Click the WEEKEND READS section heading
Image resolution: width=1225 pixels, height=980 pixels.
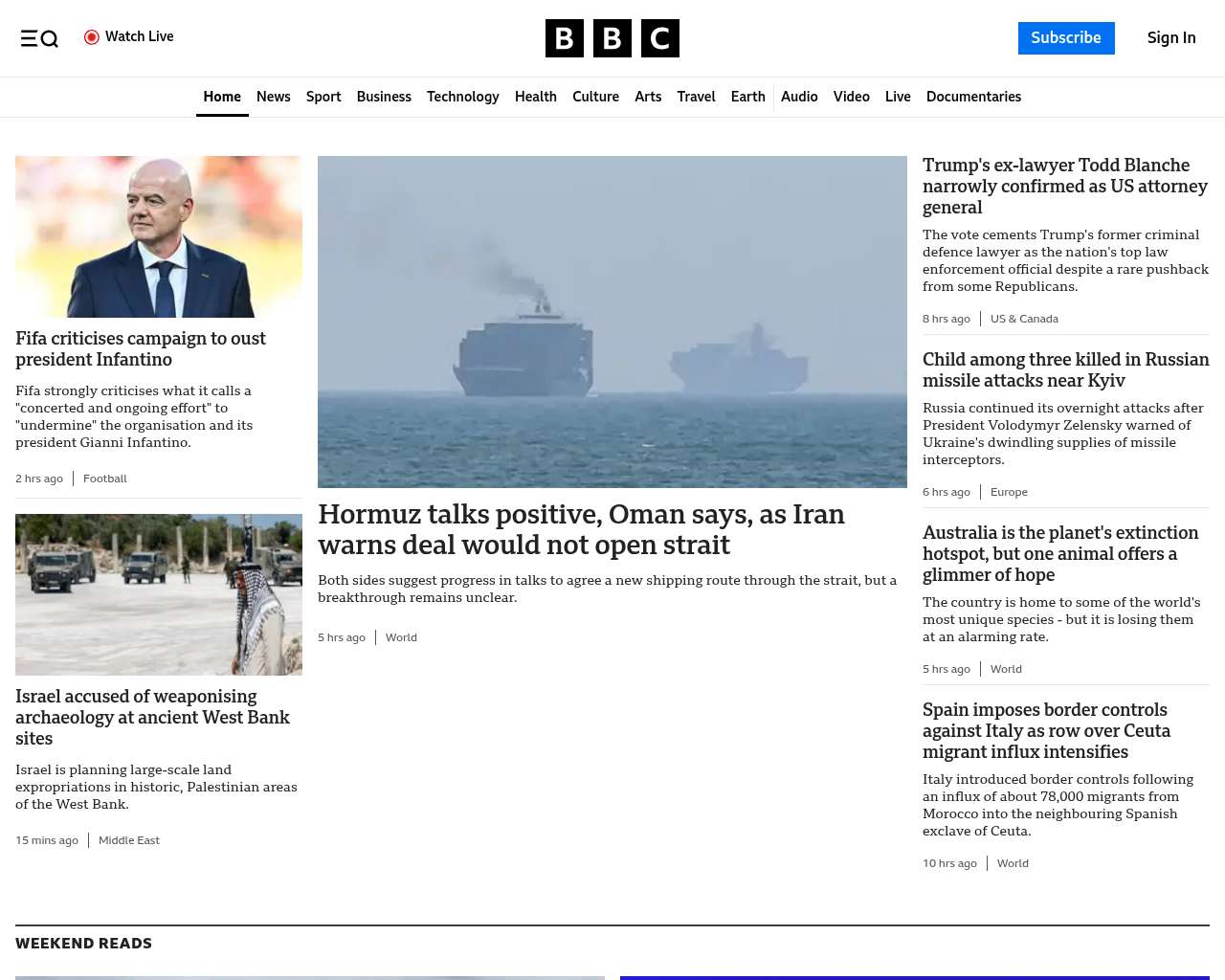(83, 944)
